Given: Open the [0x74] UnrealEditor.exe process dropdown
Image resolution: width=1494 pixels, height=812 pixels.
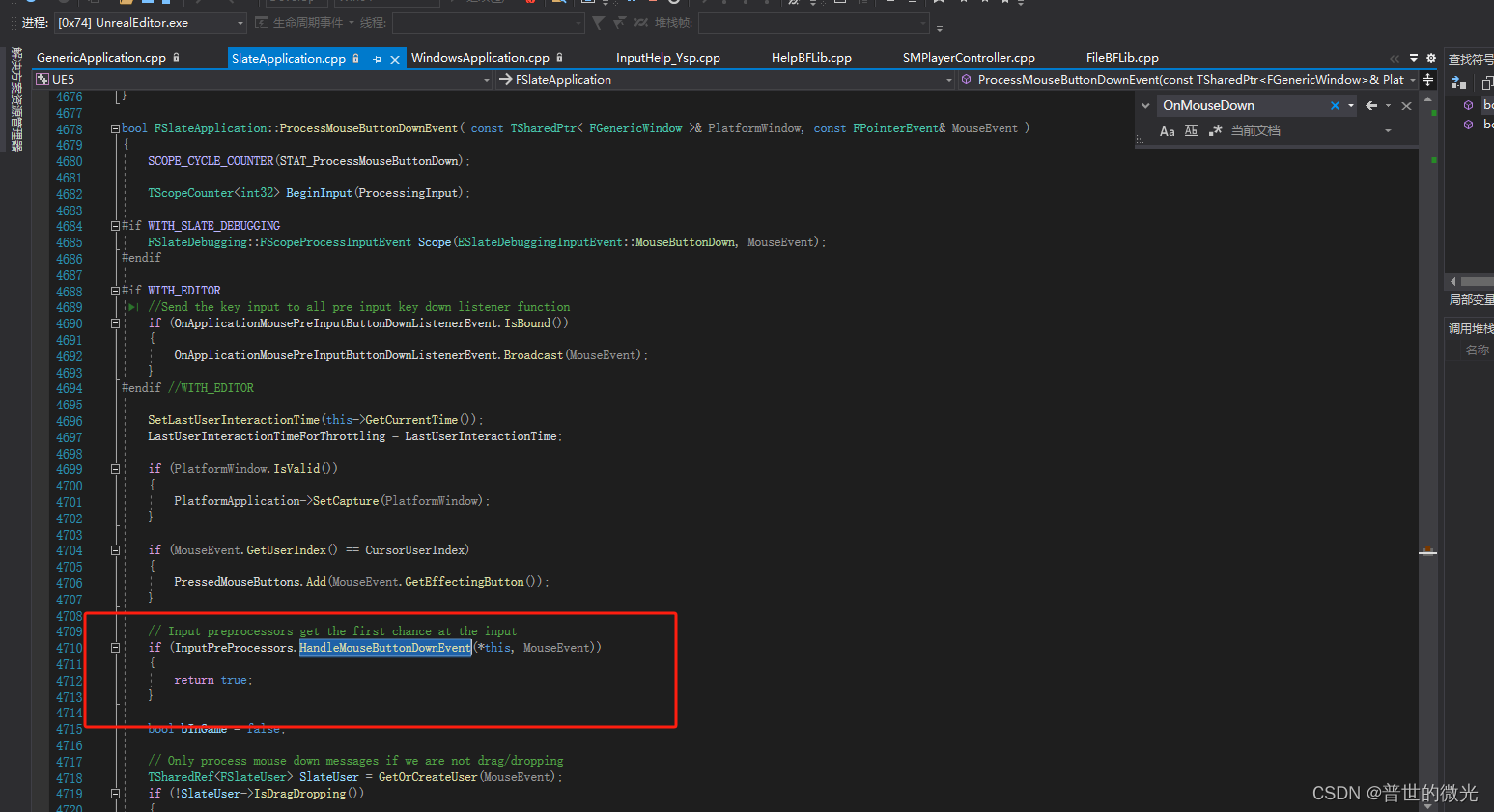Looking at the screenshot, I should pyautogui.click(x=239, y=22).
